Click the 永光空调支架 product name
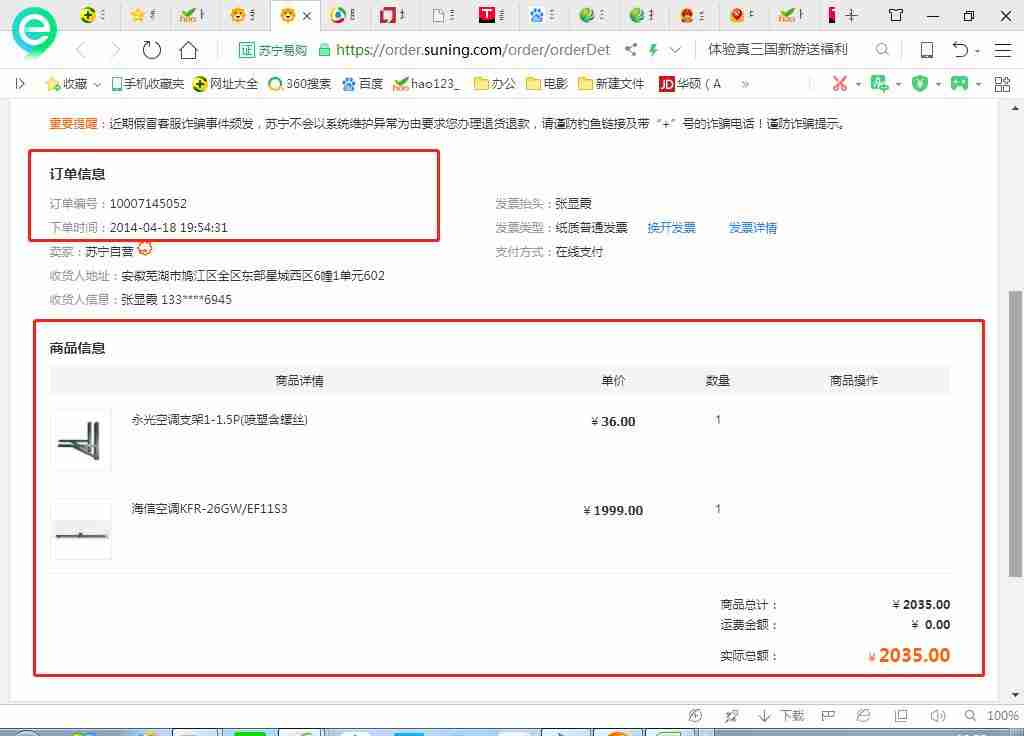The height and width of the screenshot is (736, 1024). pos(219,419)
